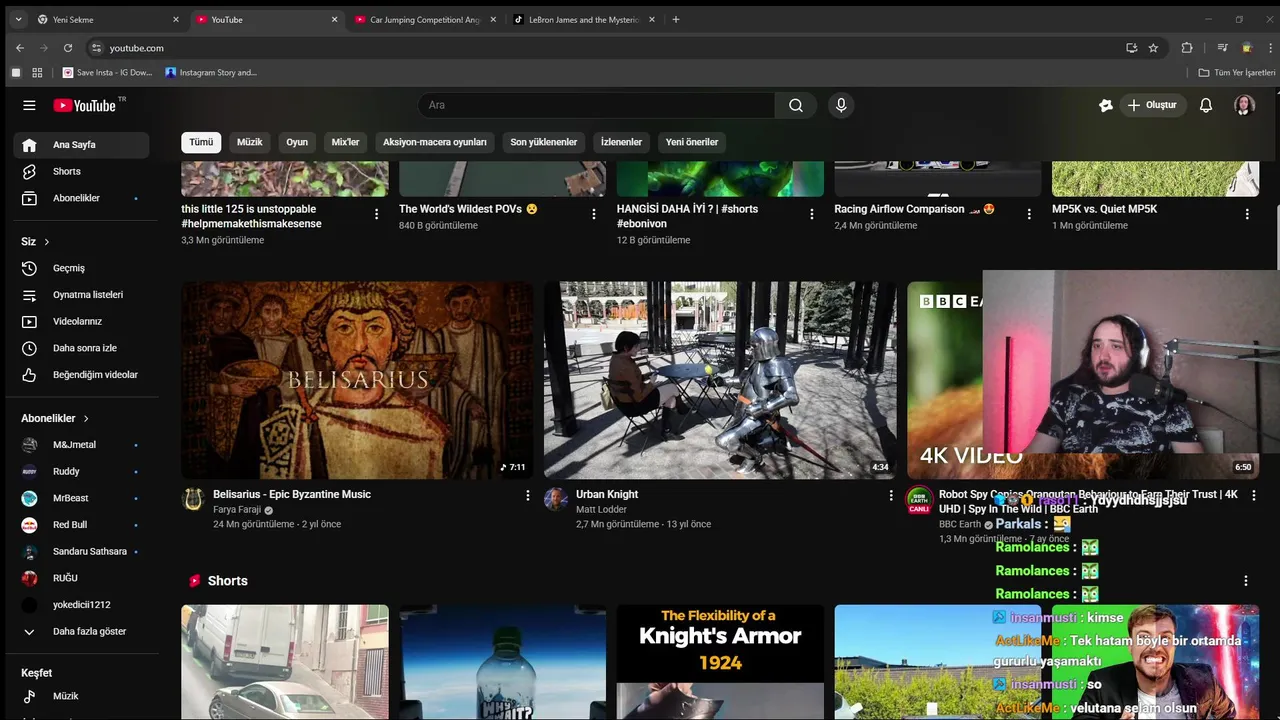Open a new browser tab
Image resolution: width=1280 pixels, height=720 pixels.
coord(676,19)
